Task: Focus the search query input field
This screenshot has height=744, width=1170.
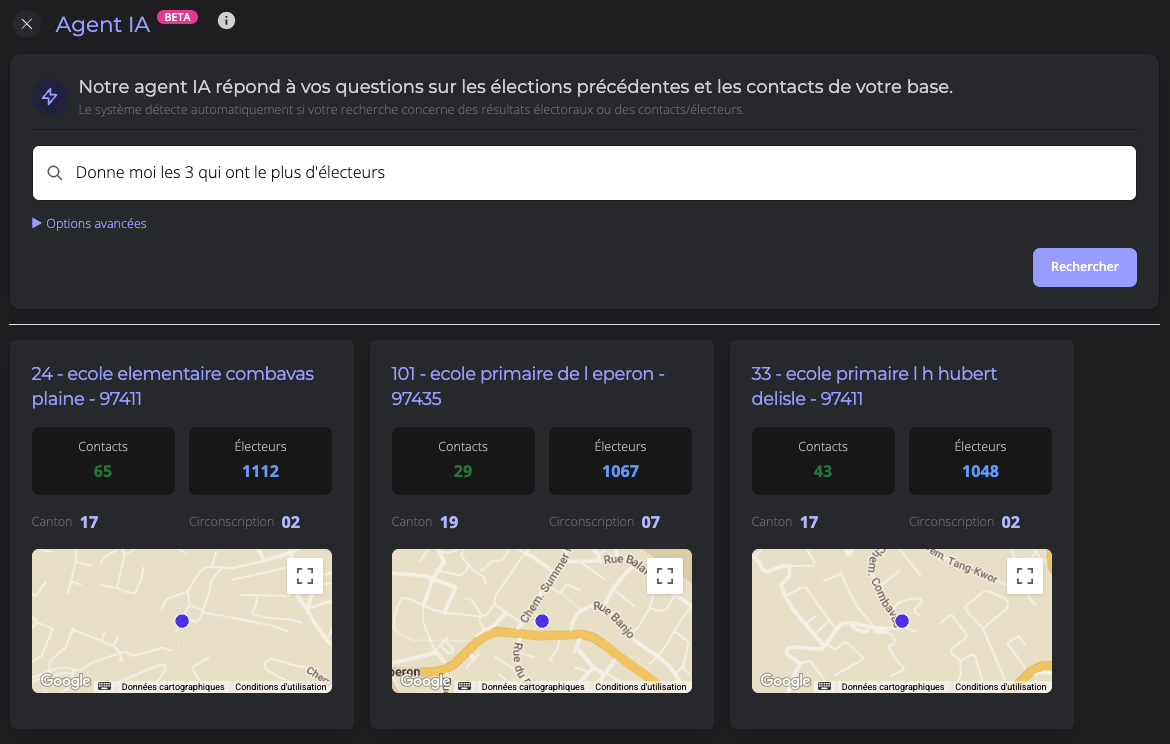Action: (600, 173)
